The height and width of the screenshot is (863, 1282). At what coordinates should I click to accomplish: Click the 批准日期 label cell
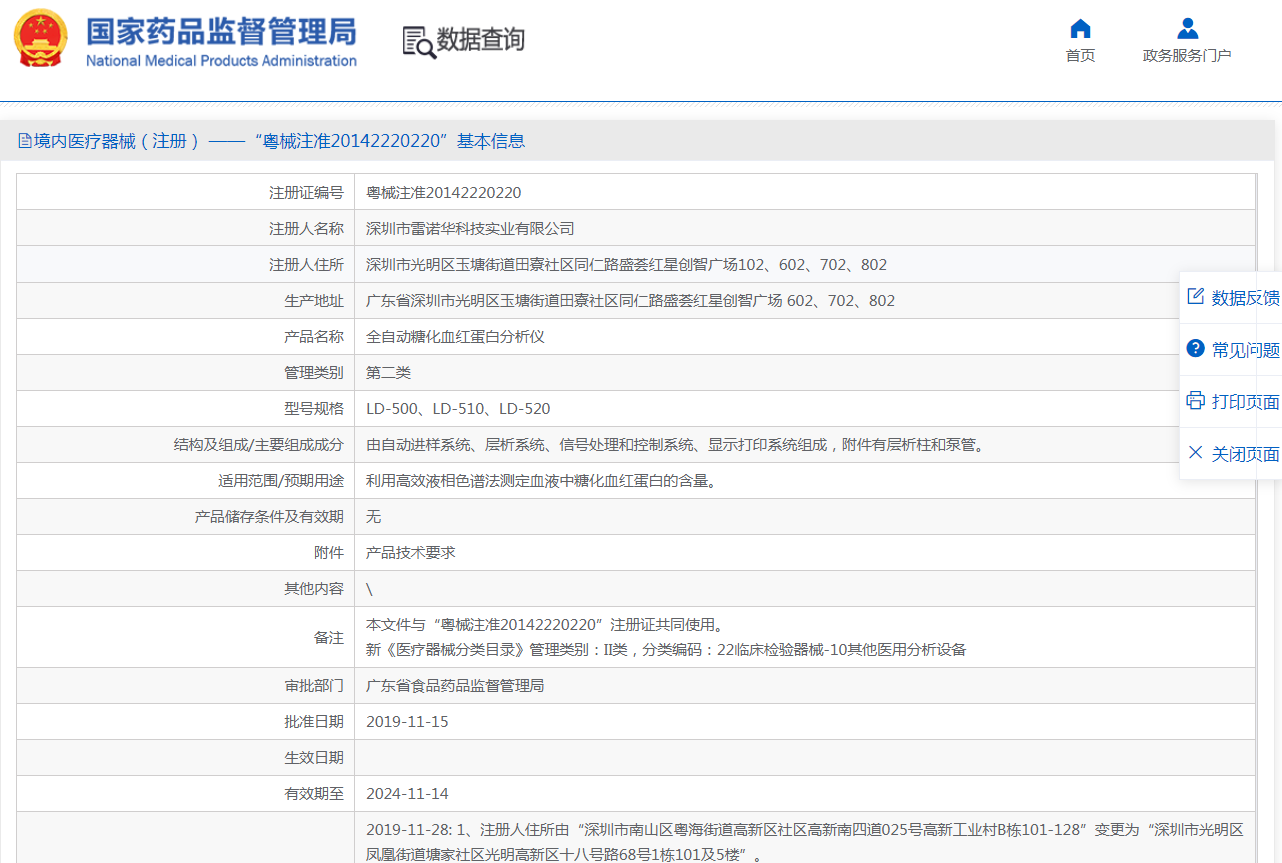tap(186, 722)
